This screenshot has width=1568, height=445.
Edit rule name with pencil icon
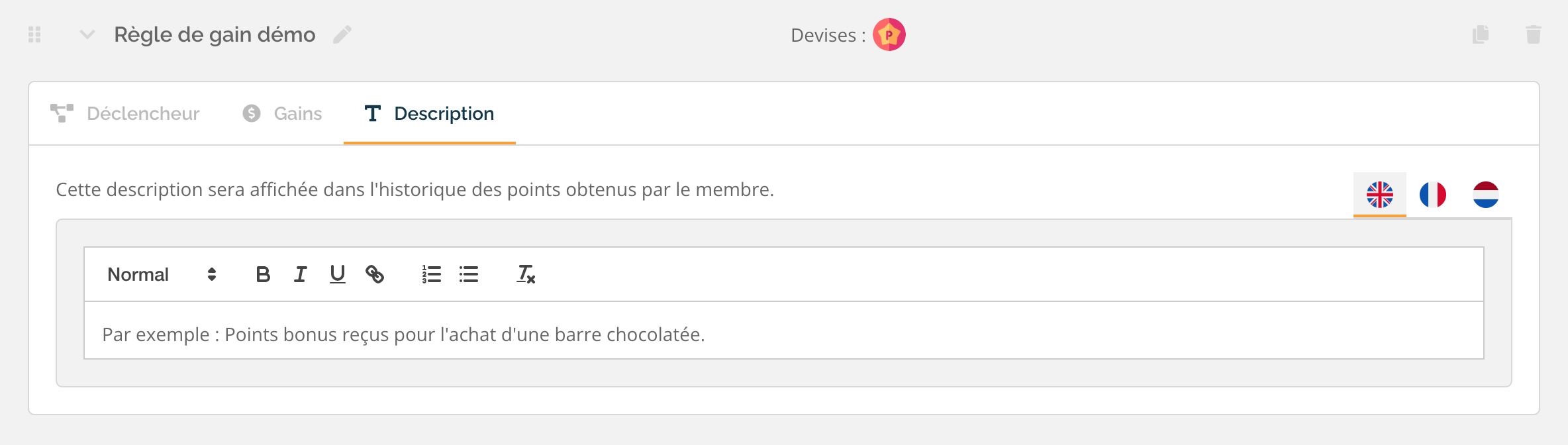point(342,34)
